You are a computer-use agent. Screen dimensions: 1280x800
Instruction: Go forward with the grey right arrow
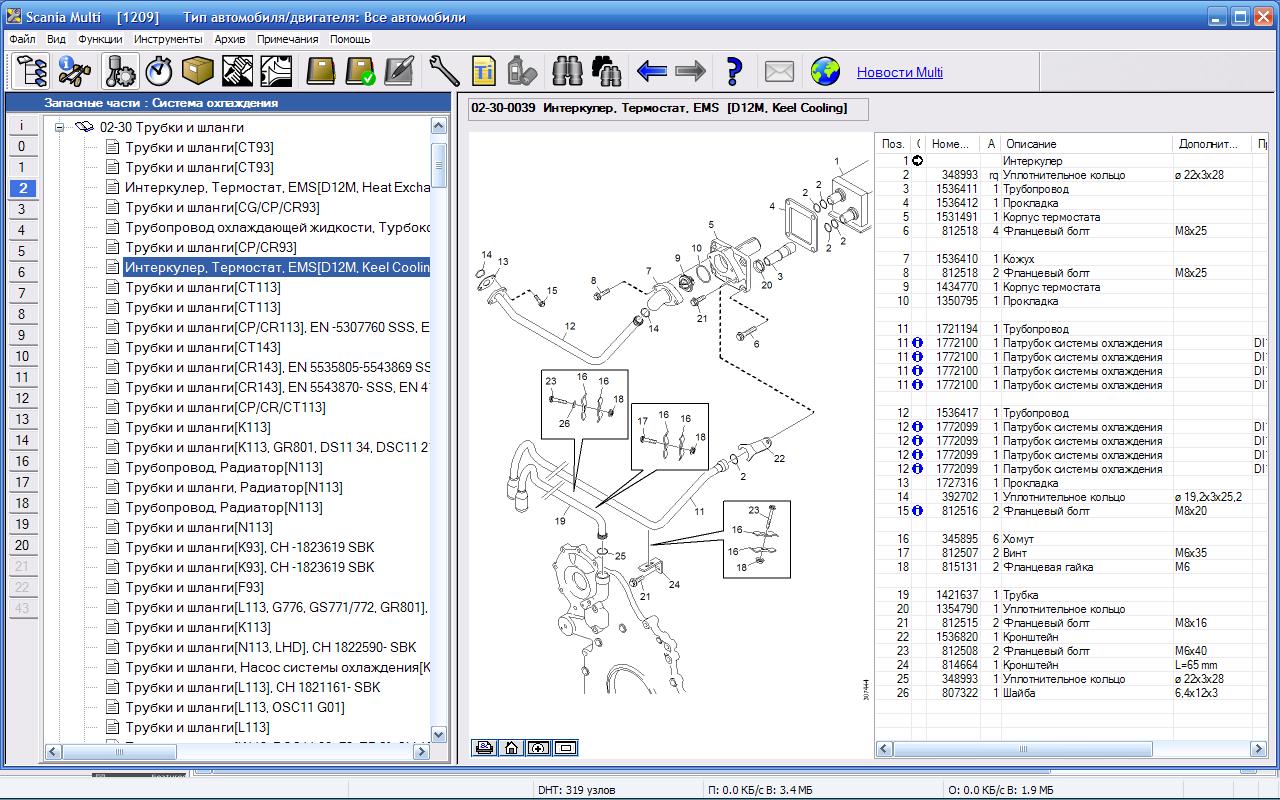pyautogui.click(x=690, y=71)
